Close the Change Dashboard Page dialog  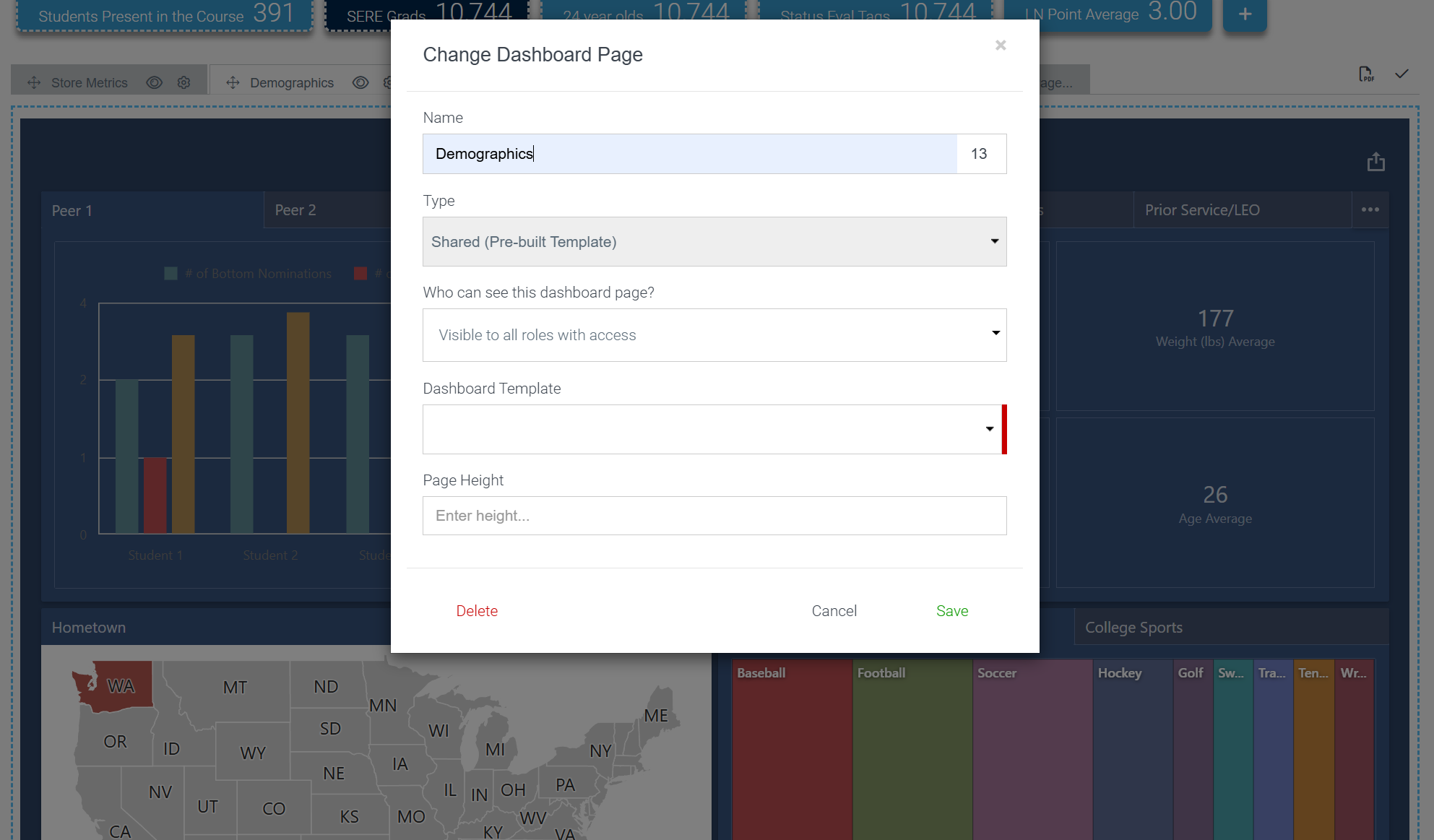click(1001, 46)
